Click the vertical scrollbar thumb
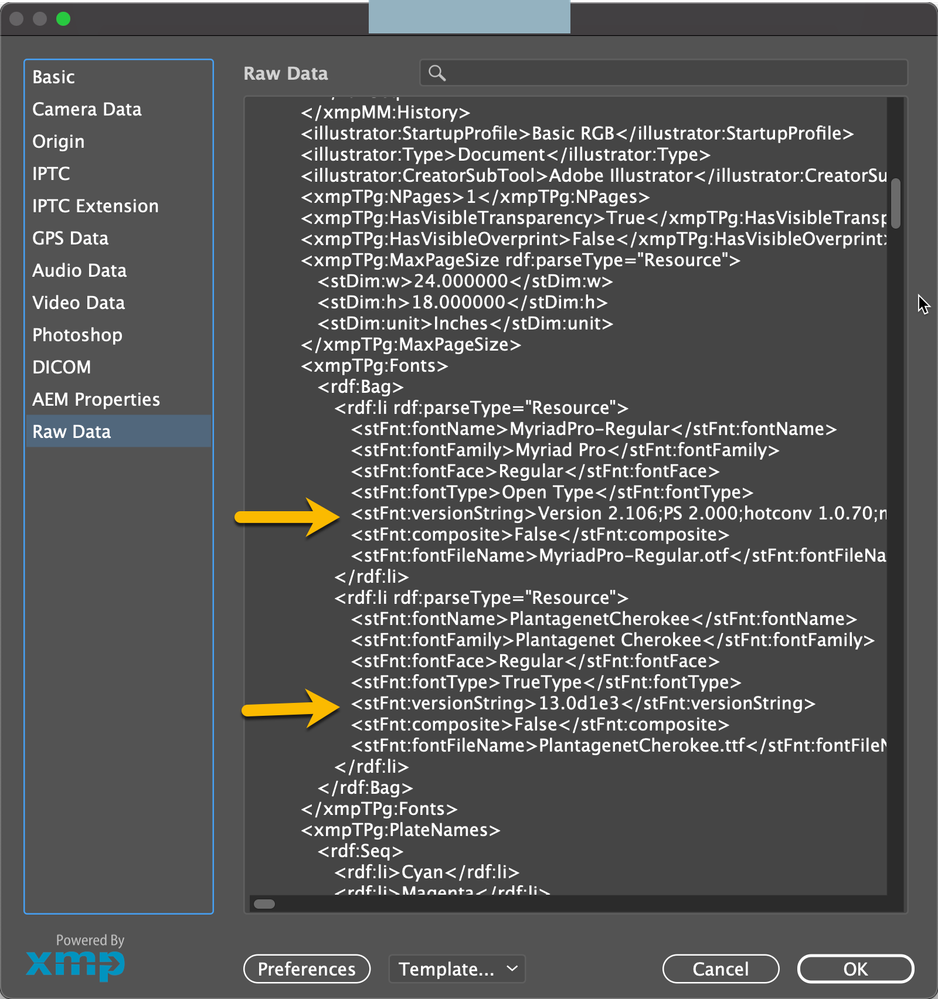This screenshot has width=938, height=999. [896, 203]
